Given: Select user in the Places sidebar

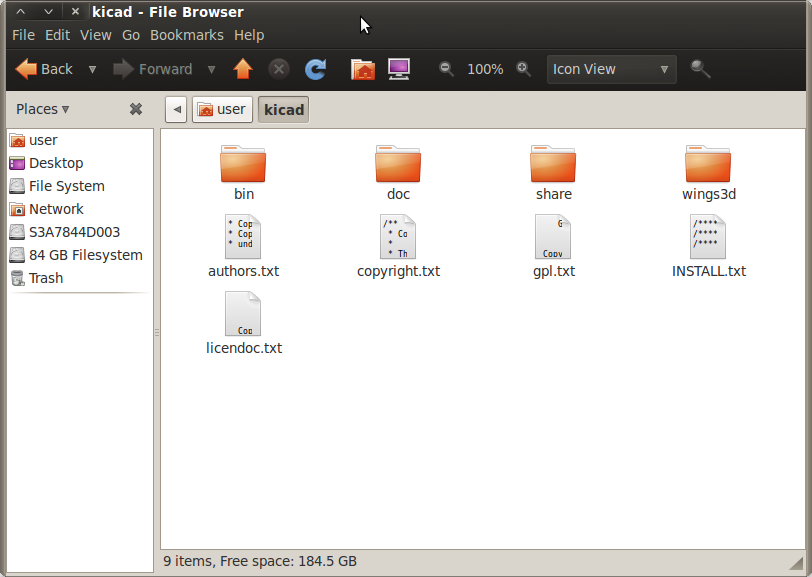Looking at the screenshot, I should 80,140.
